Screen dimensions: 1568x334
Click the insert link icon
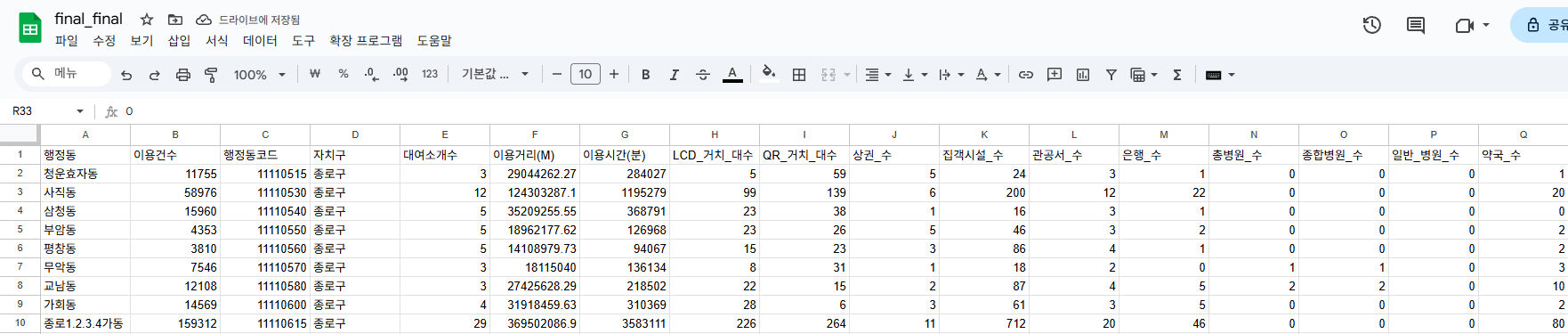[x=1026, y=75]
